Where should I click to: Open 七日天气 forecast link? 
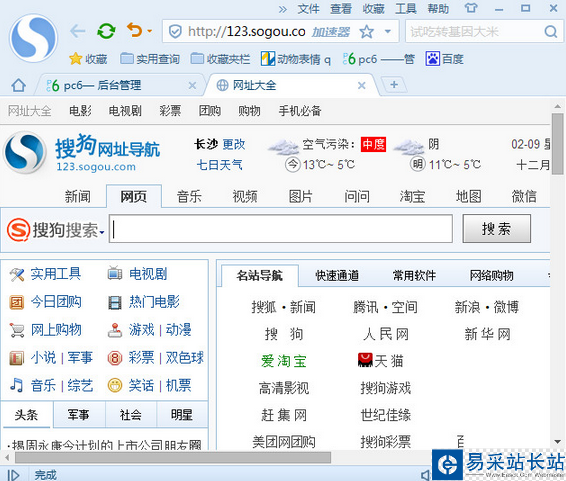[219, 165]
